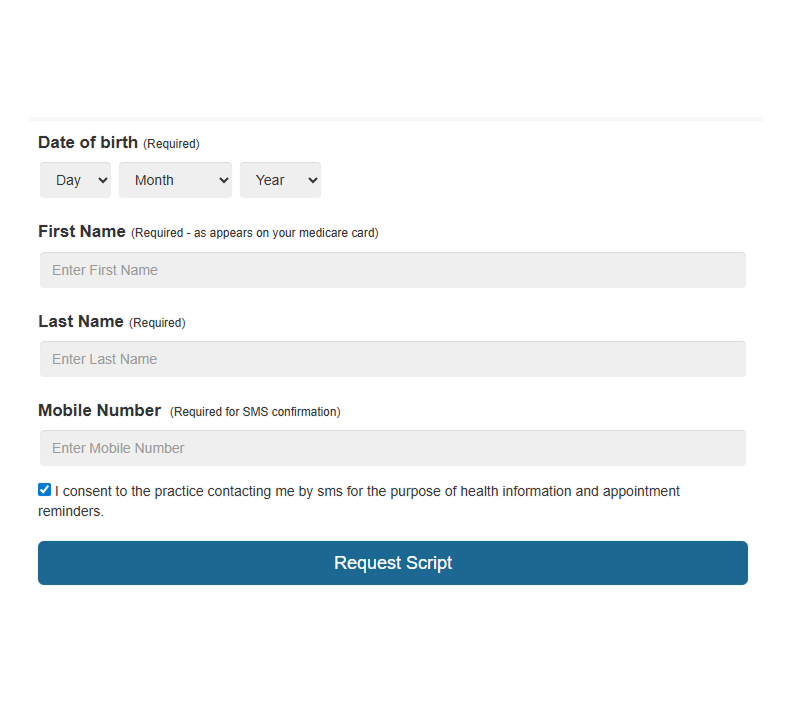Open the Year dropdown

click(x=280, y=180)
